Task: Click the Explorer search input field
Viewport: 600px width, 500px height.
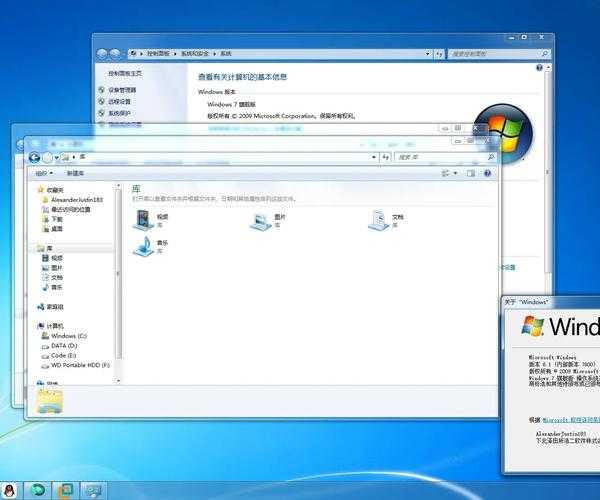Action: 455,157
